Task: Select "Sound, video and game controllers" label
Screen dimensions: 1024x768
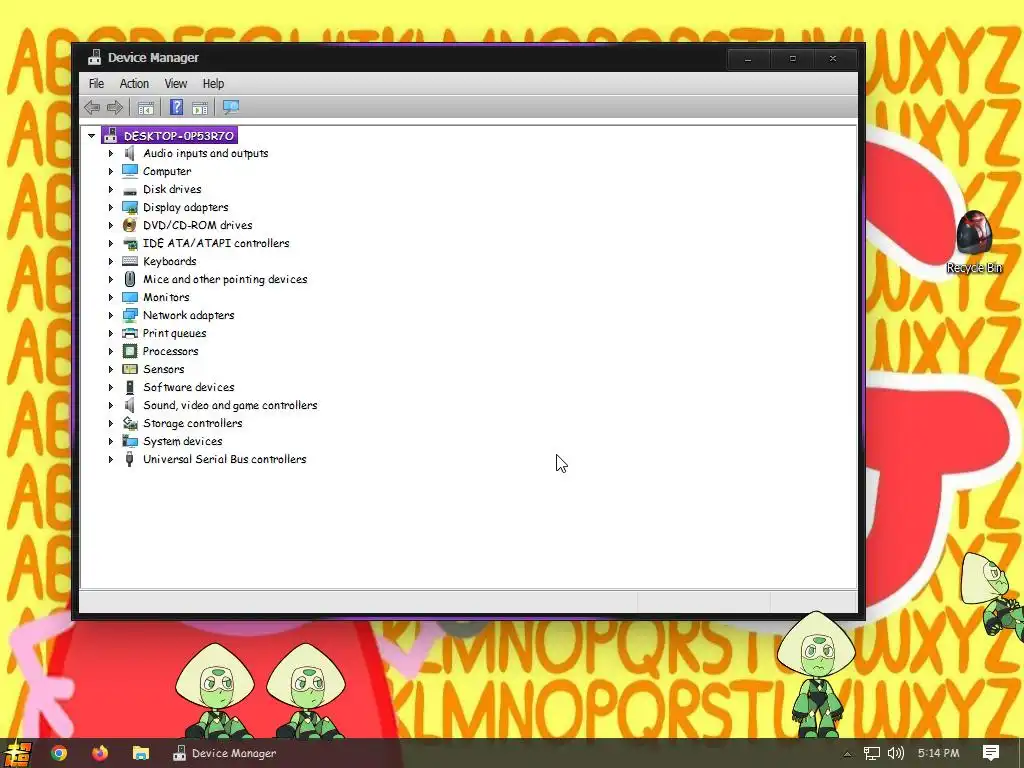Action: [231, 406]
